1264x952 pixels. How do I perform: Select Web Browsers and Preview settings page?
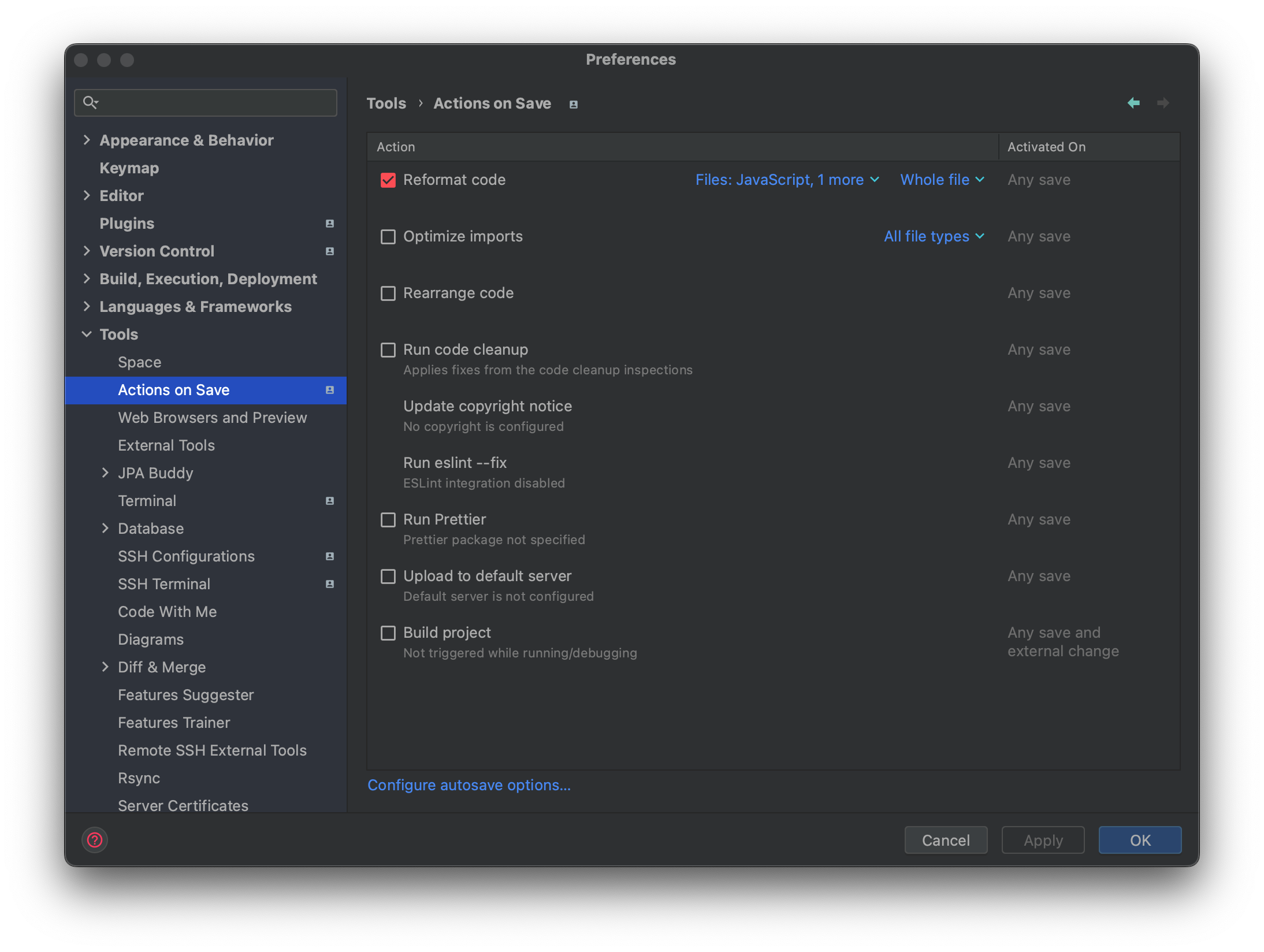[212, 418]
